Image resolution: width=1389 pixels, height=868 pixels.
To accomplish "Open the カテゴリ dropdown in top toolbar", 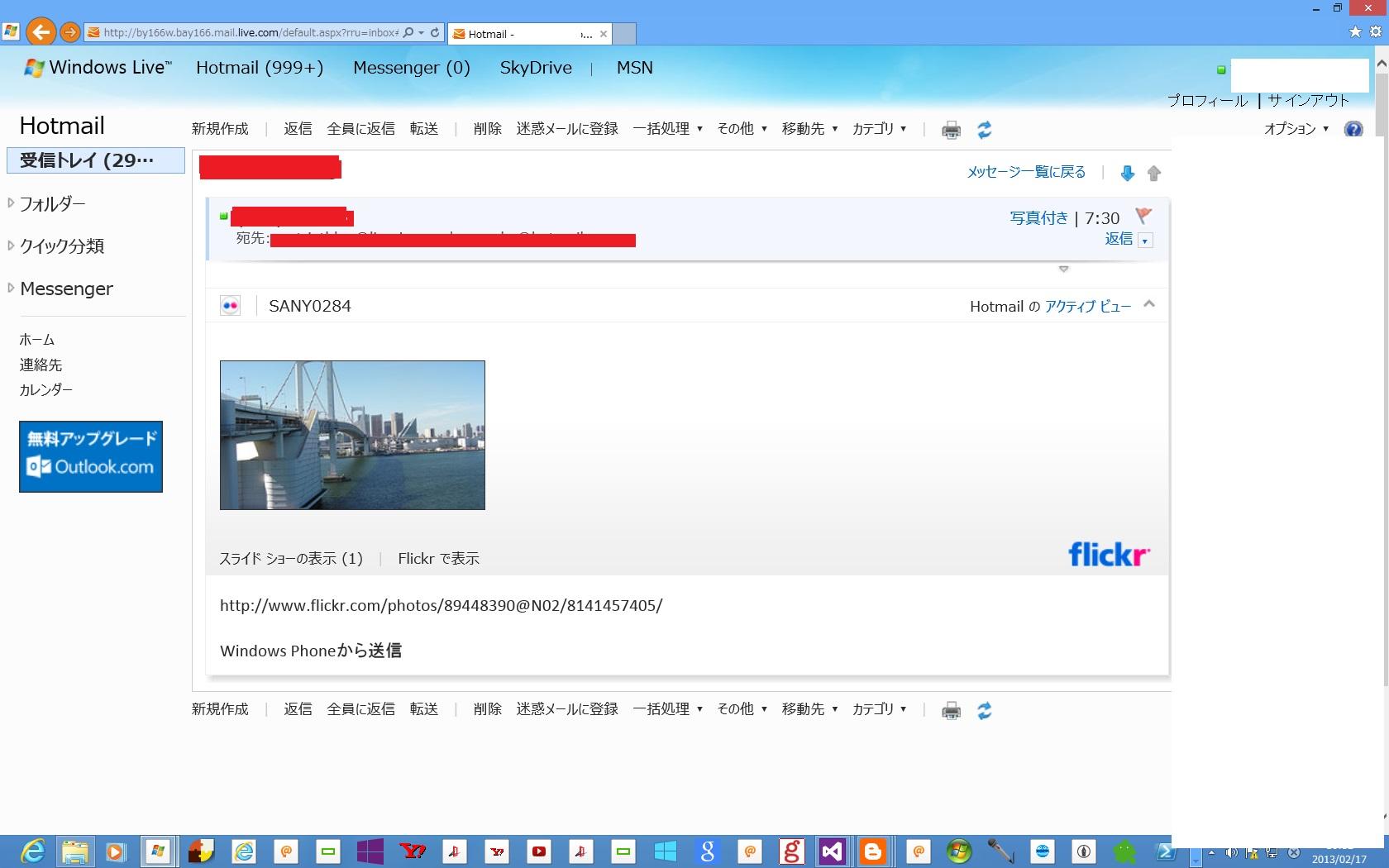I will (880, 129).
